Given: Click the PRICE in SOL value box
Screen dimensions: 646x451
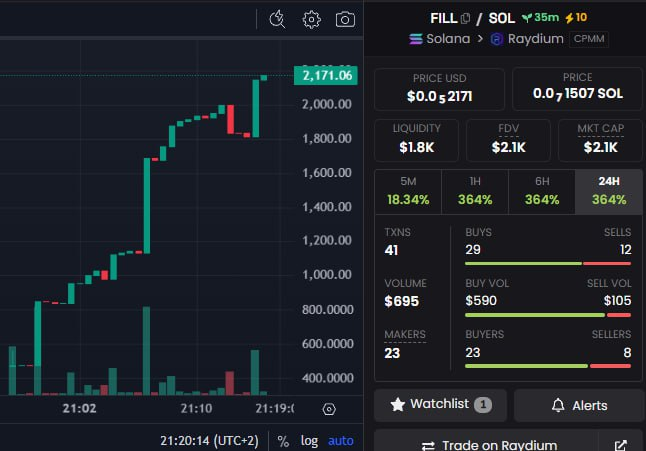Looking at the screenshot, I should [x=577, y=89].
